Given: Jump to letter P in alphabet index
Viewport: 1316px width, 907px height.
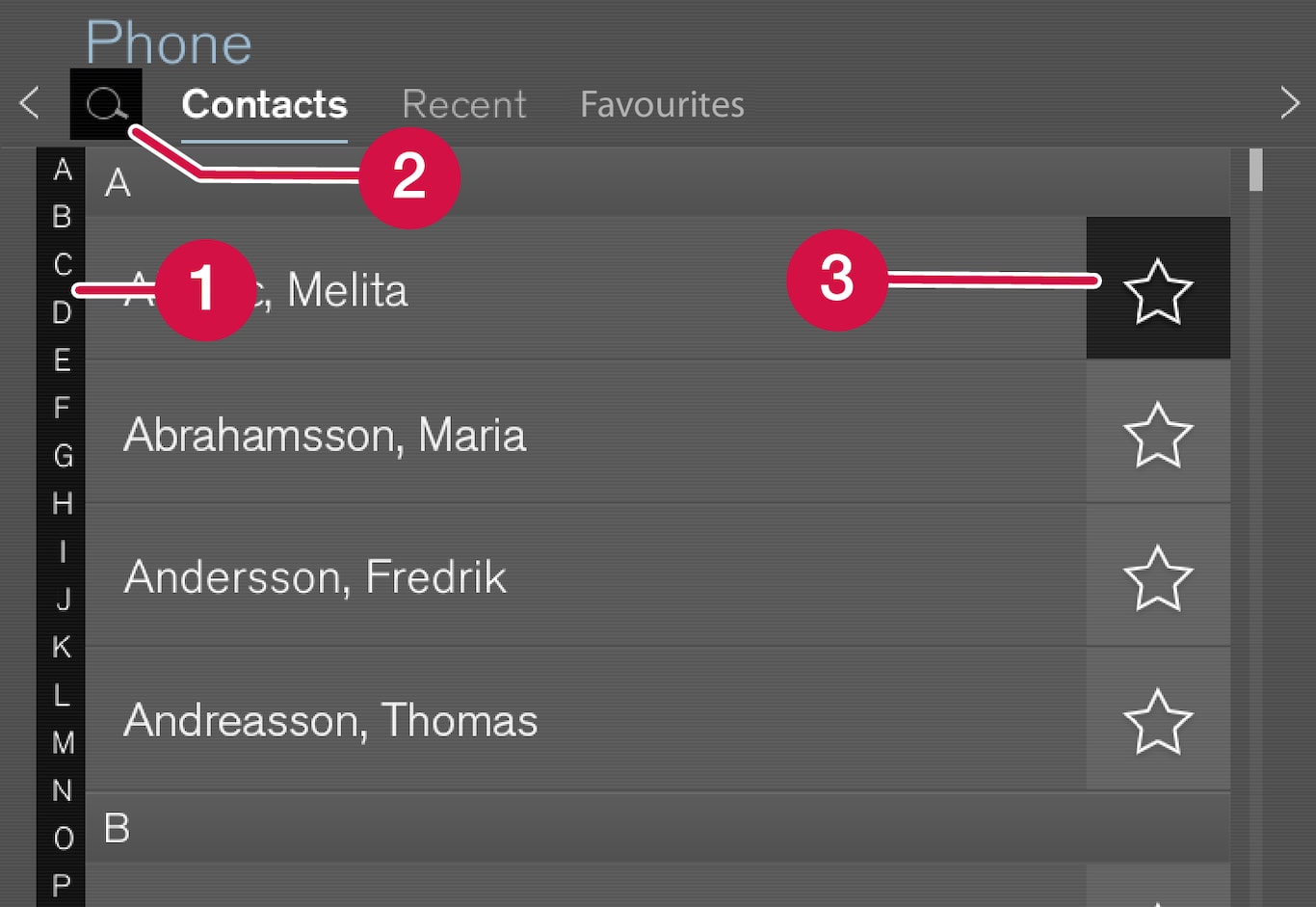Looking at the screenshot, I should click(x=62, y=885).
